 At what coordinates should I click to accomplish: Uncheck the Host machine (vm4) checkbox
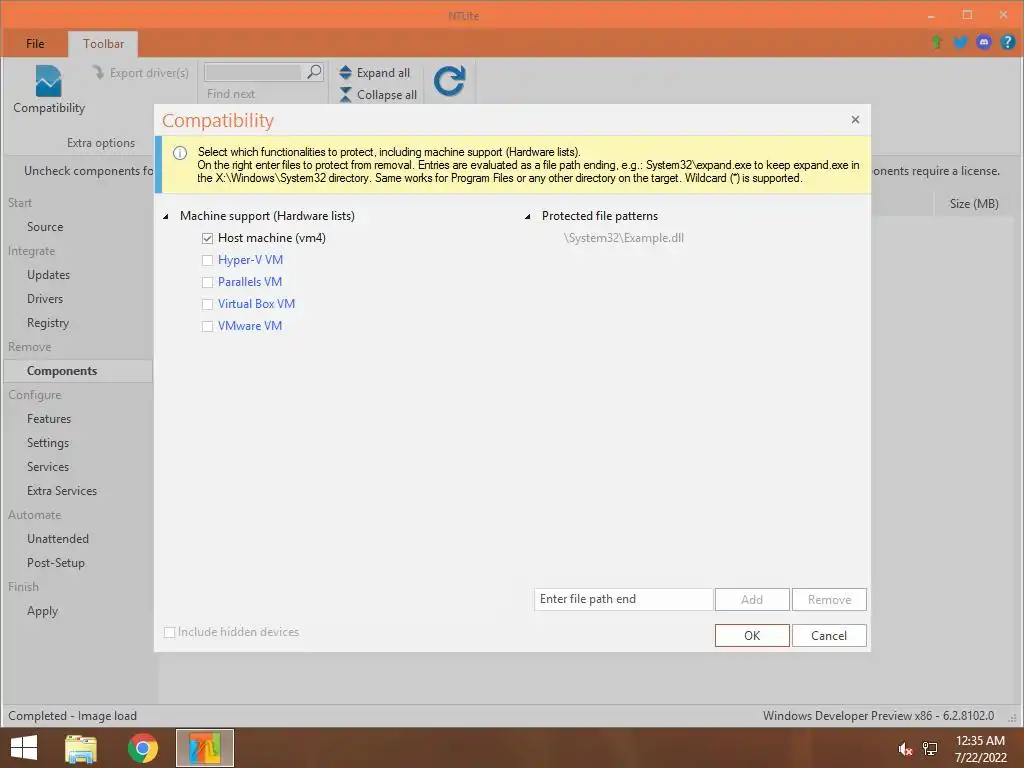[207, 238]
